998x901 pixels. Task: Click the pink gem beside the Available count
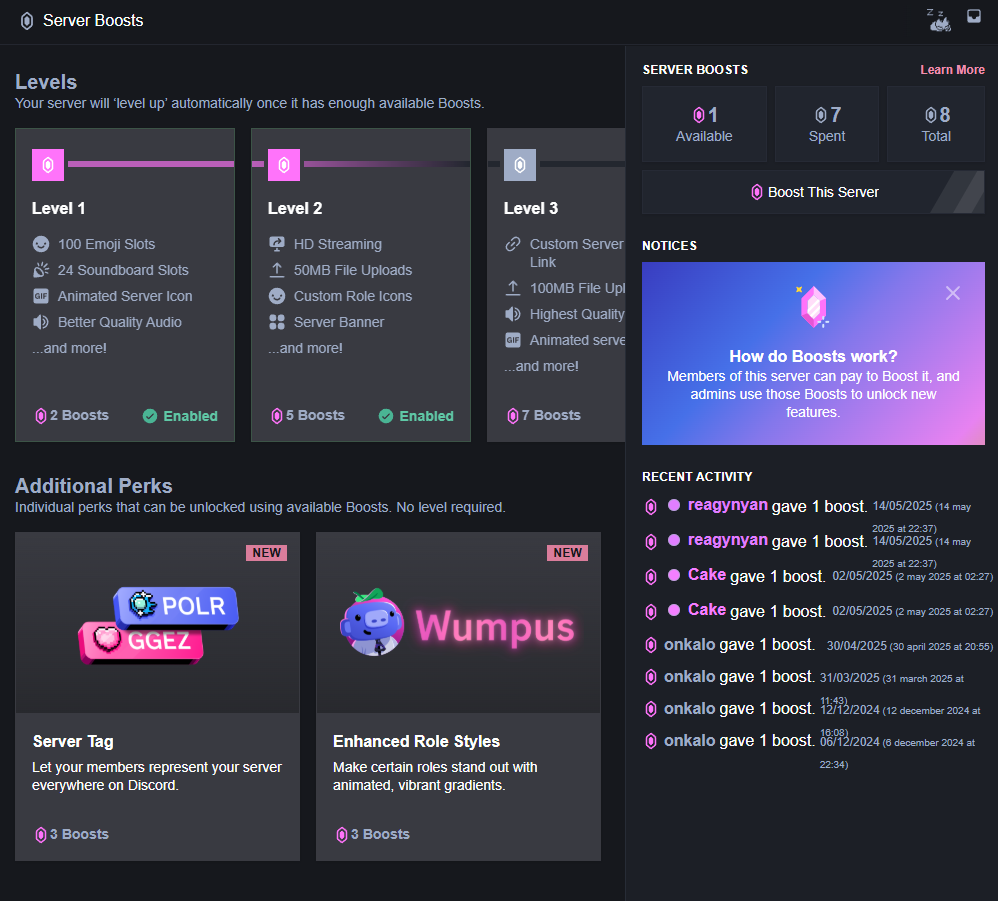[x=699, y=115]
